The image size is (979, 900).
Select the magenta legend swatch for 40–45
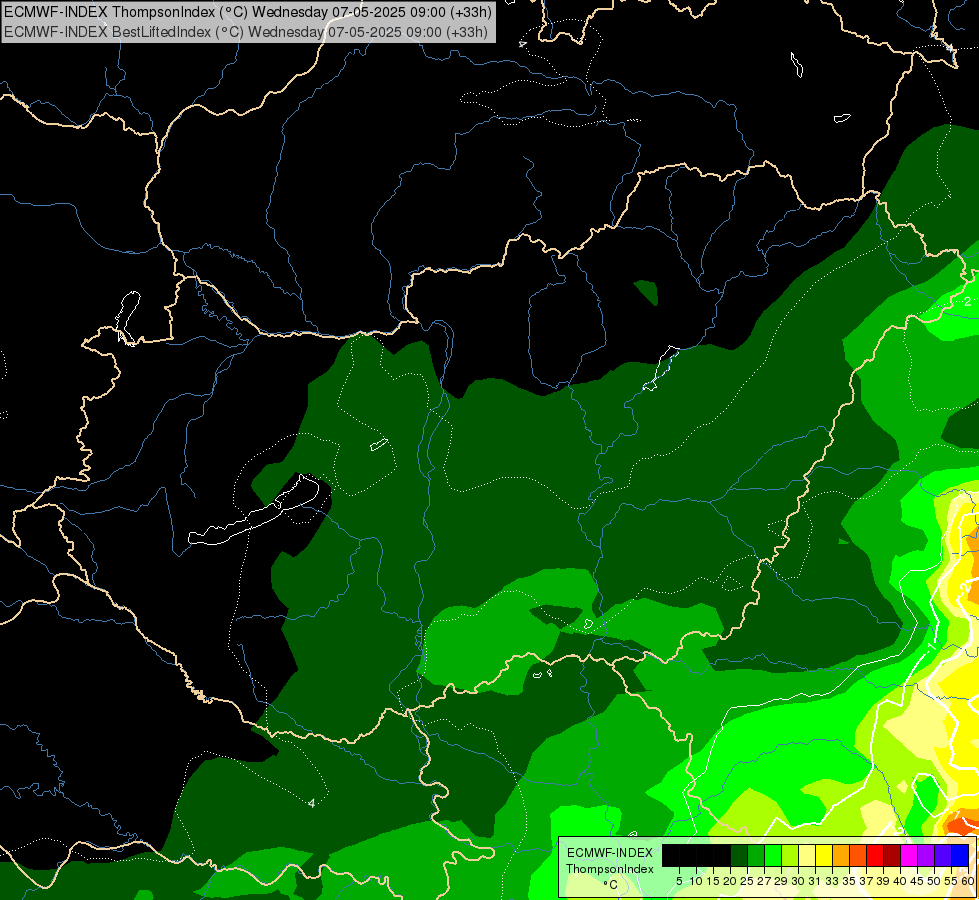[x=909, y=855]
